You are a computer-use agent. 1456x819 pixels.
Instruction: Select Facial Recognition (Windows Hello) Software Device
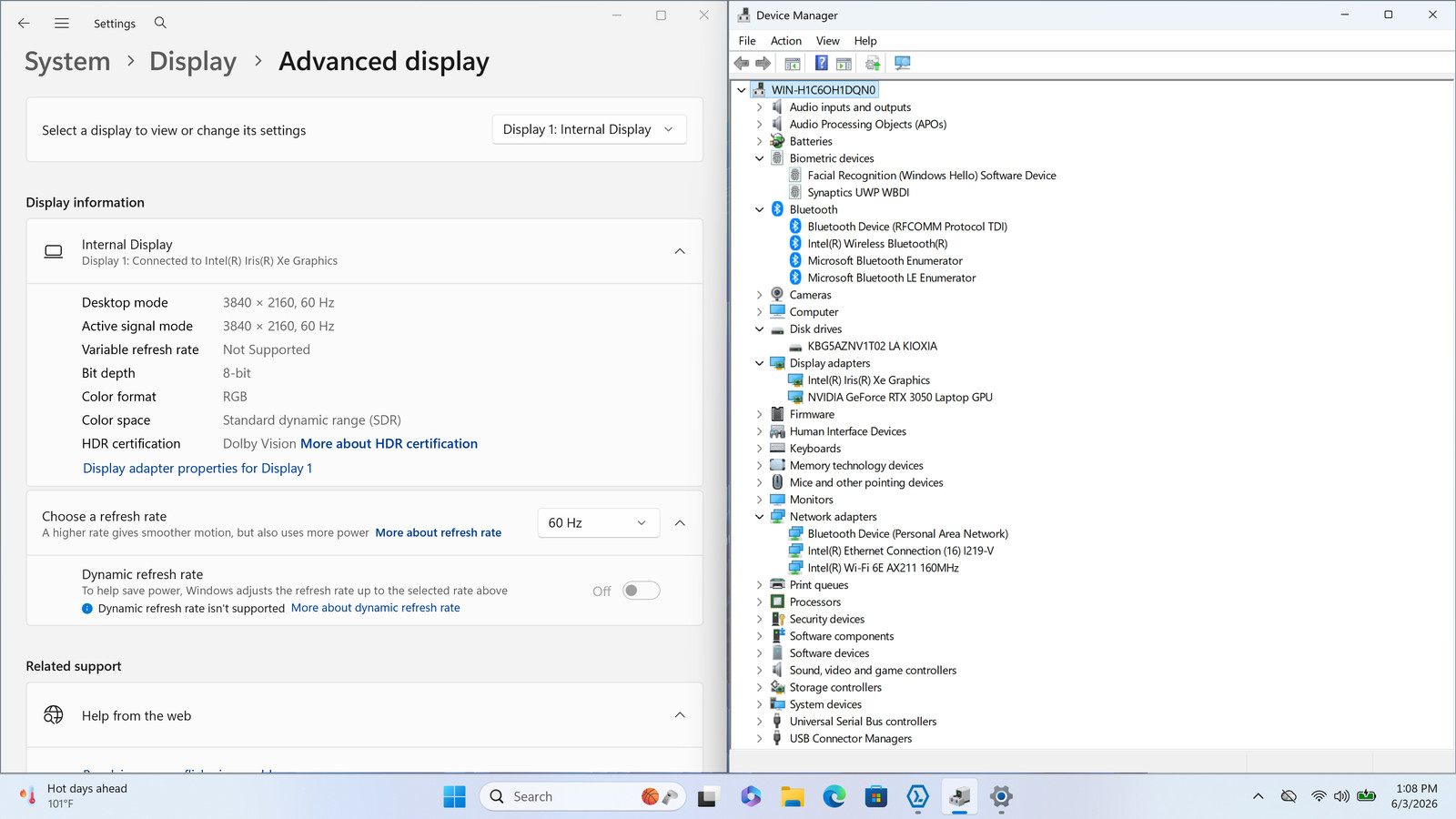pos(932,176)
